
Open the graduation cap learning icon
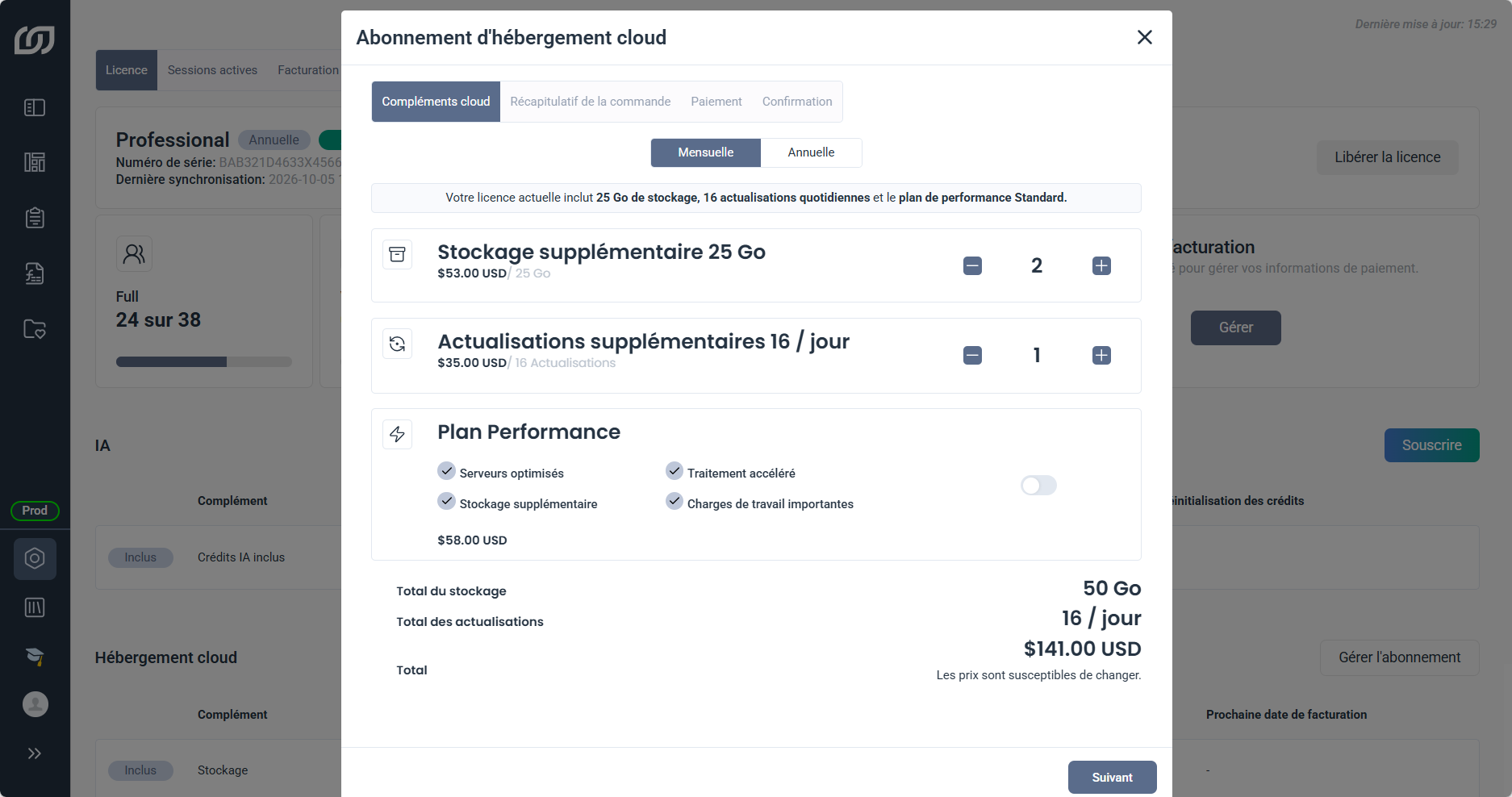click(35, 657)
